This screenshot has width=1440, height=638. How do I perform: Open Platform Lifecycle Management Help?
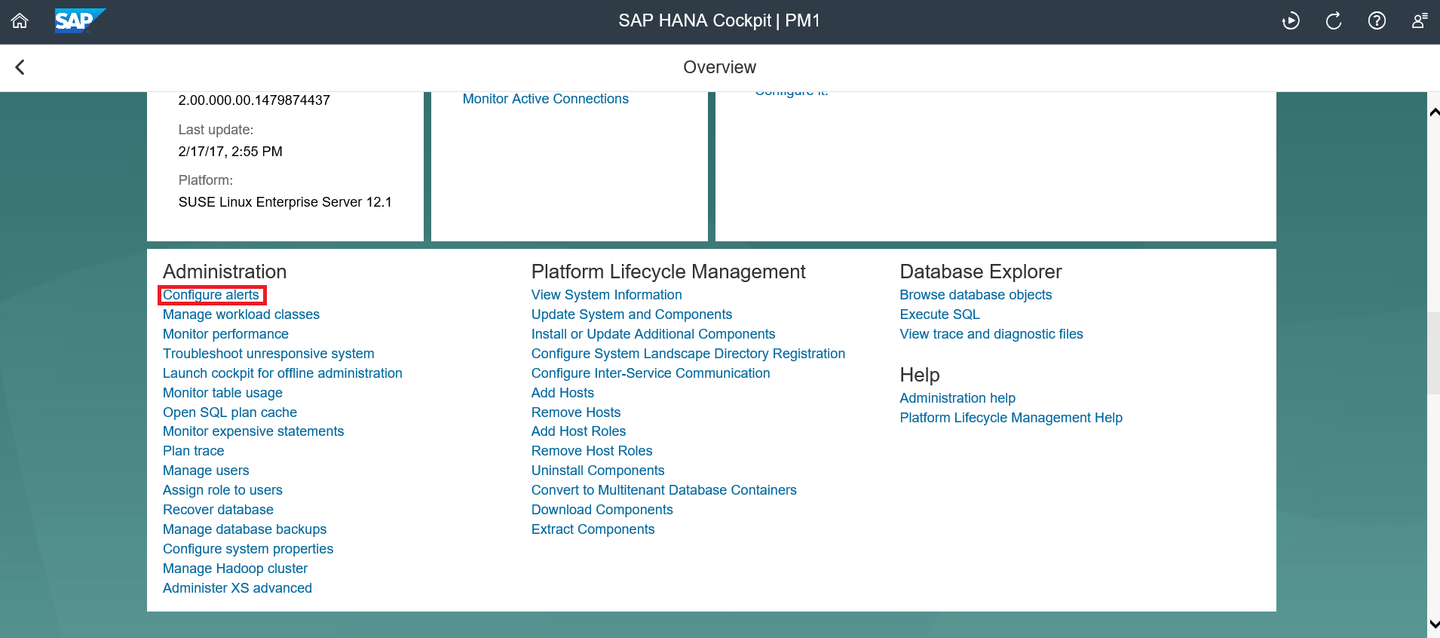point(1011,418)
